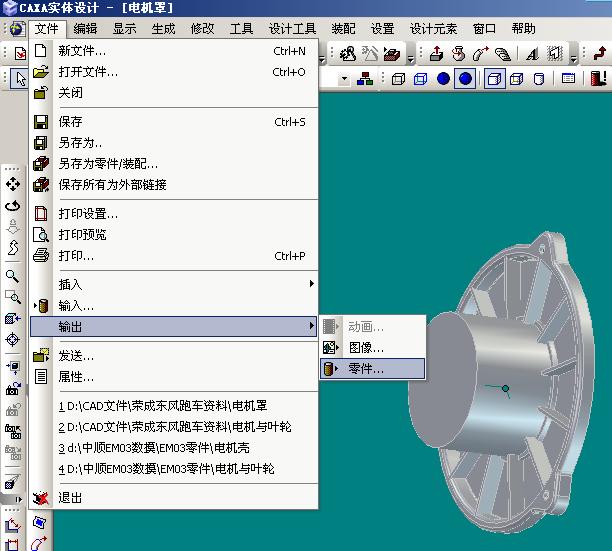Screen dimensions: 612x551
Task: Open dropdown arrow left of hierarchy icon
Action: tap(344, 79)
